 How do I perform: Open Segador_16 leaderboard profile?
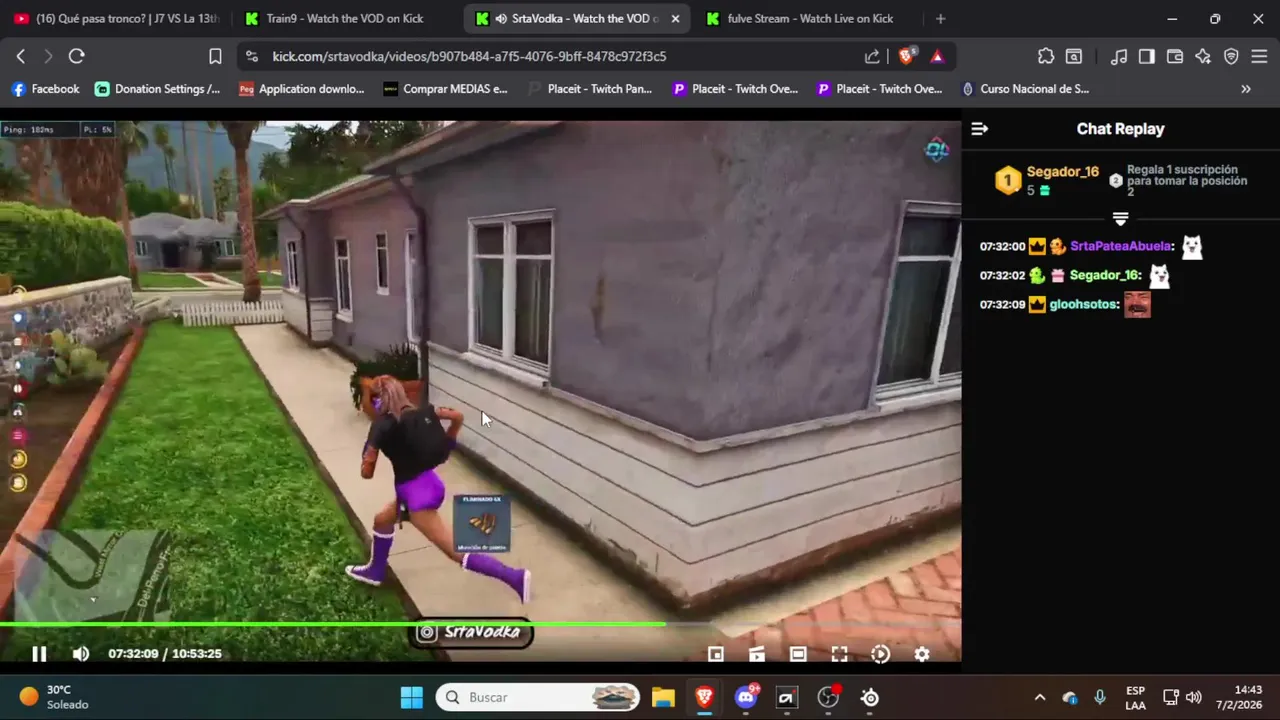click(x=1063, y=172)
